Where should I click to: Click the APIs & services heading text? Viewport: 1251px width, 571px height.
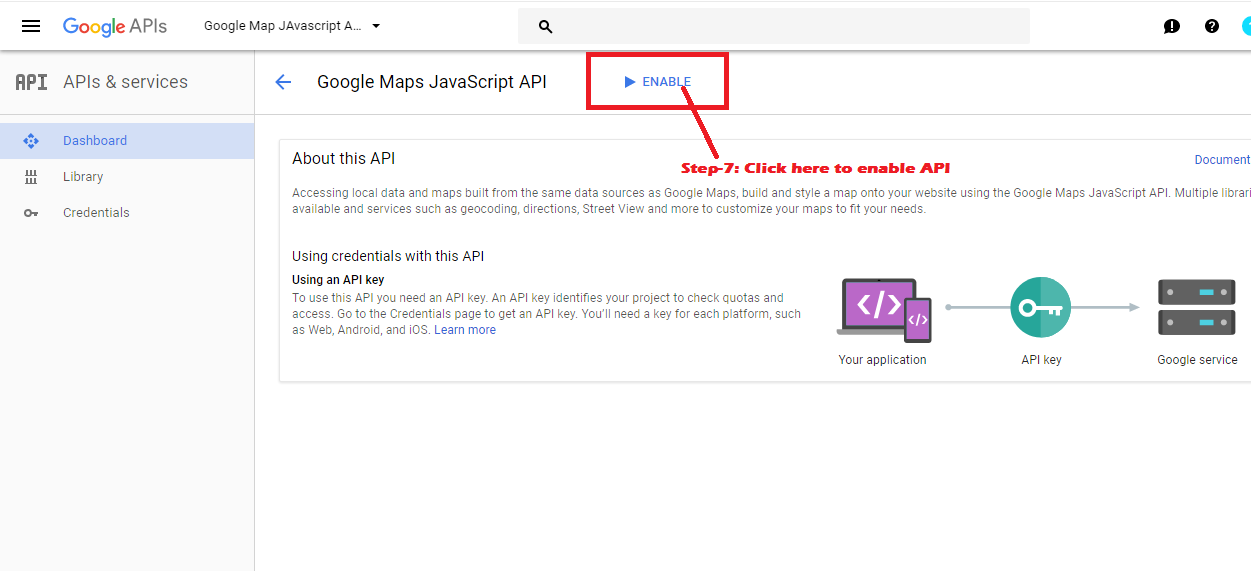click(x=125, y=82)
